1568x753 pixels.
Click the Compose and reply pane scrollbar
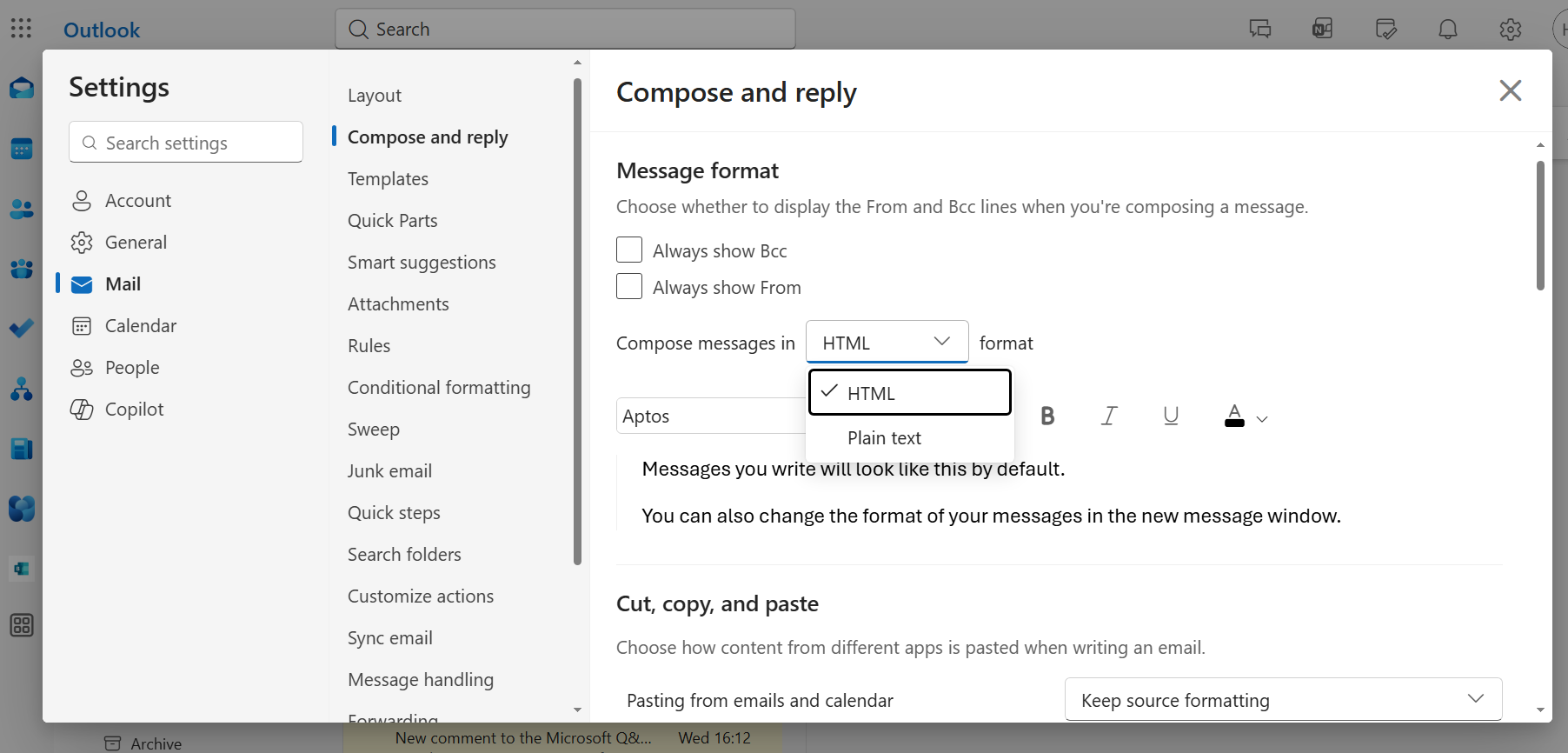tap(1540, 225)
